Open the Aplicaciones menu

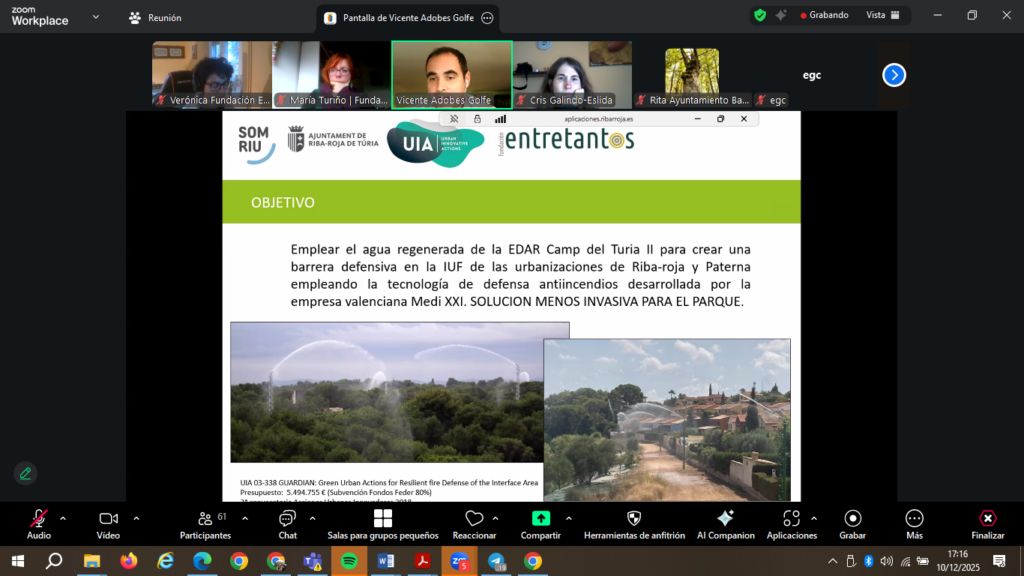tap(792, 524)
